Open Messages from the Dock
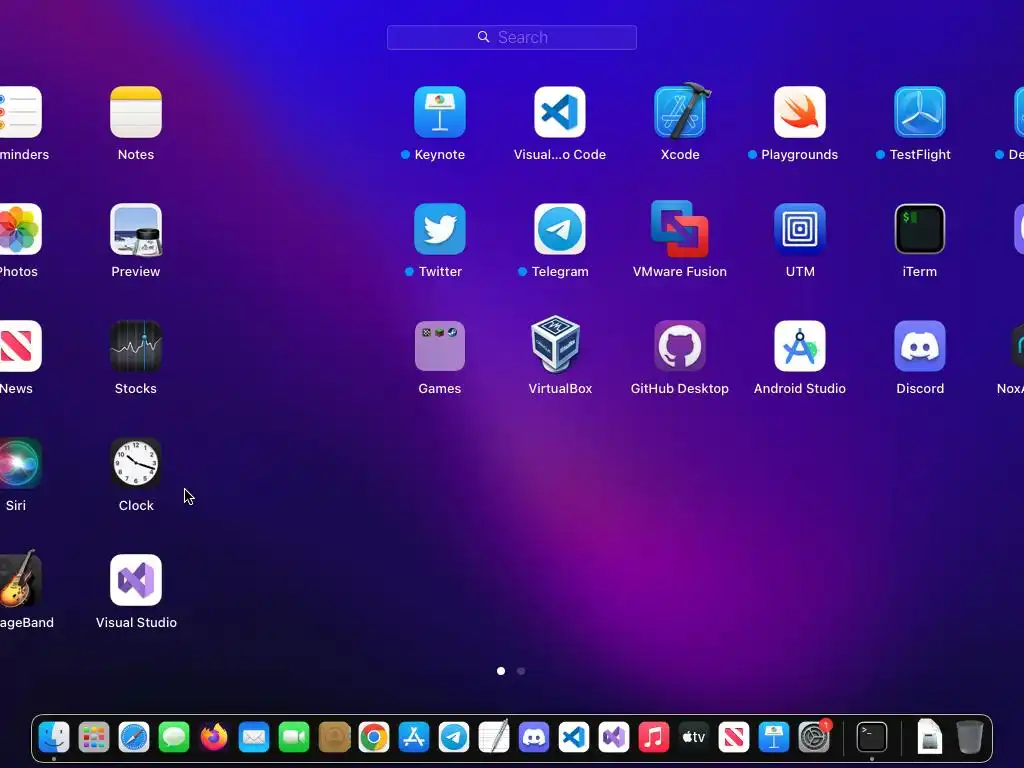Viewport: 1024px width, 768px height. [174, 737]
